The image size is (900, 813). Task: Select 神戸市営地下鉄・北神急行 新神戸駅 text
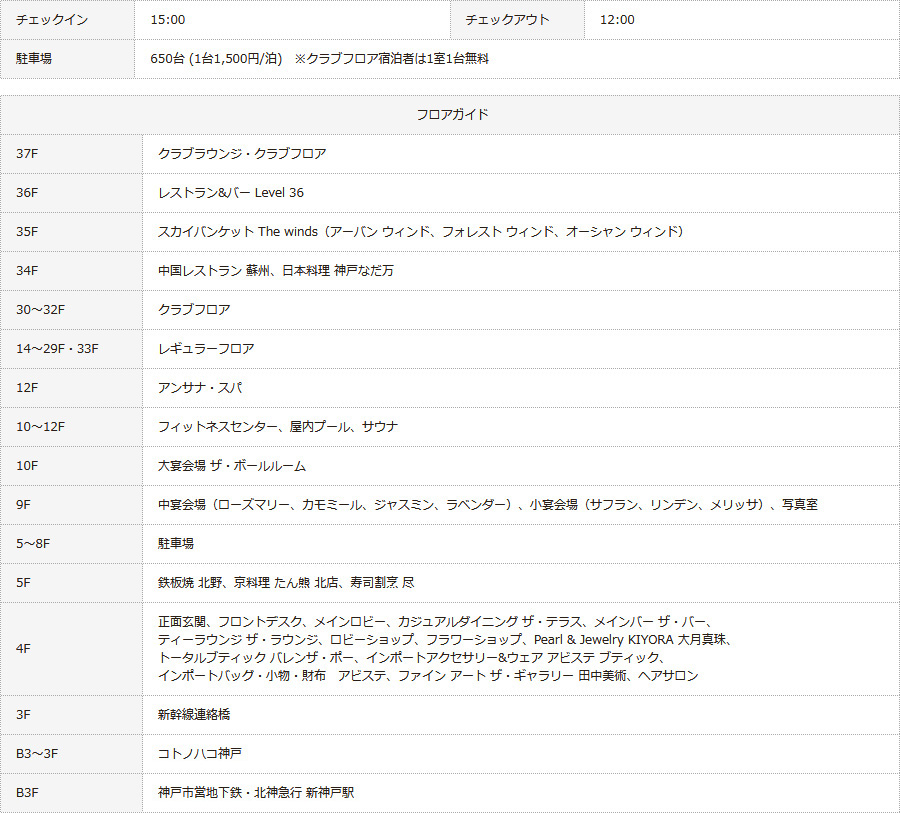point(256,793)
